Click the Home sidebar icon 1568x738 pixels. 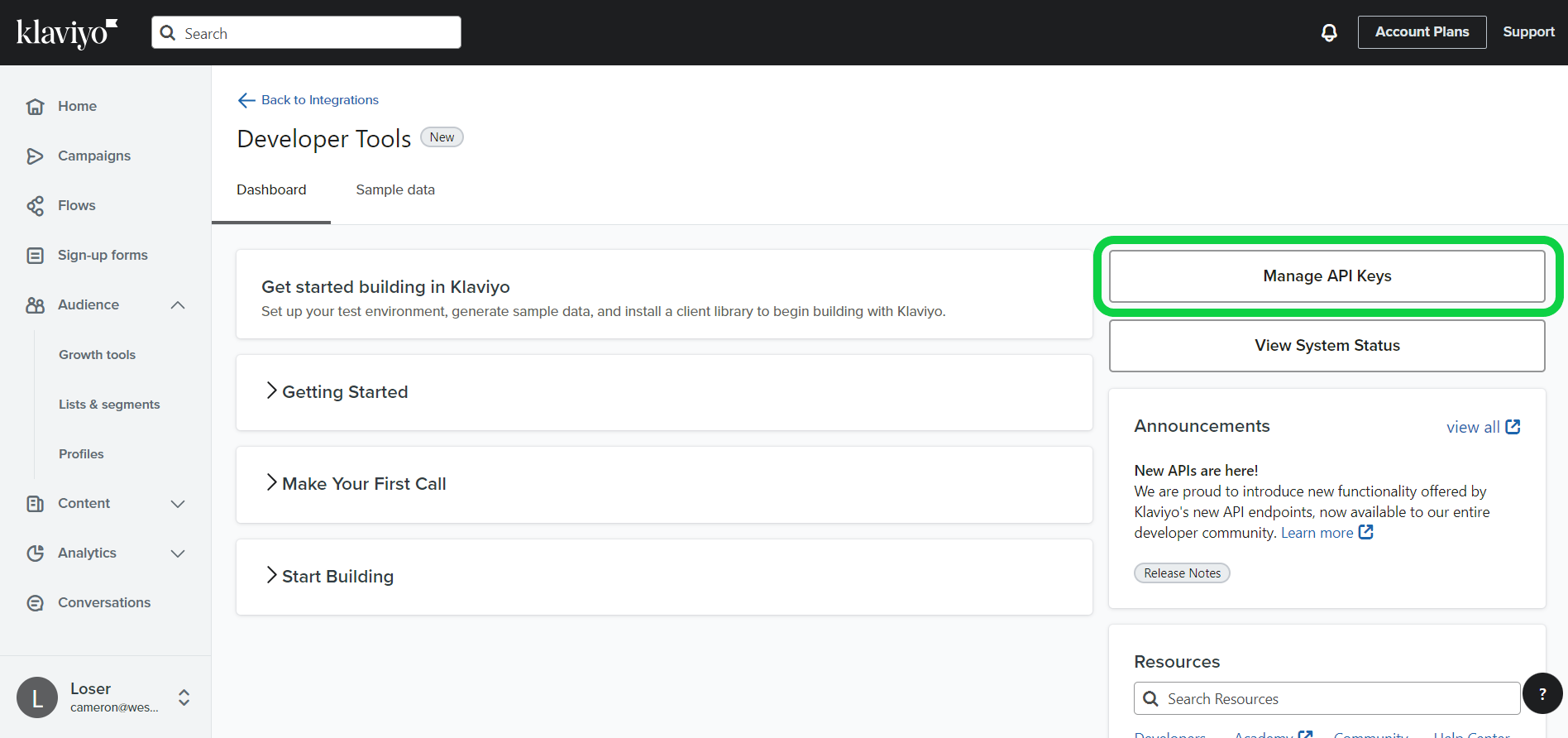[35, 106]
